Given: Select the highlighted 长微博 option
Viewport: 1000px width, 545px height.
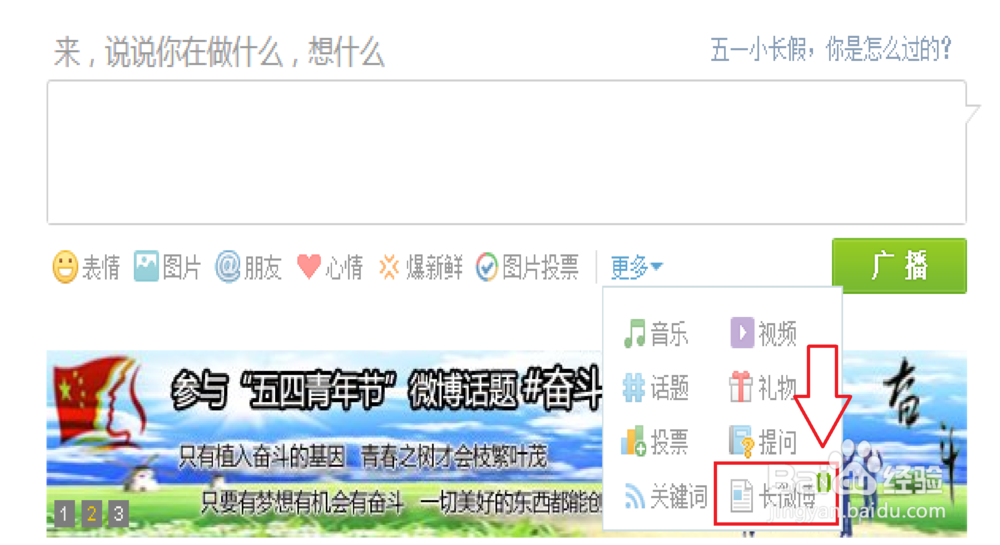Looking at the screenshot, I should 776,495.
